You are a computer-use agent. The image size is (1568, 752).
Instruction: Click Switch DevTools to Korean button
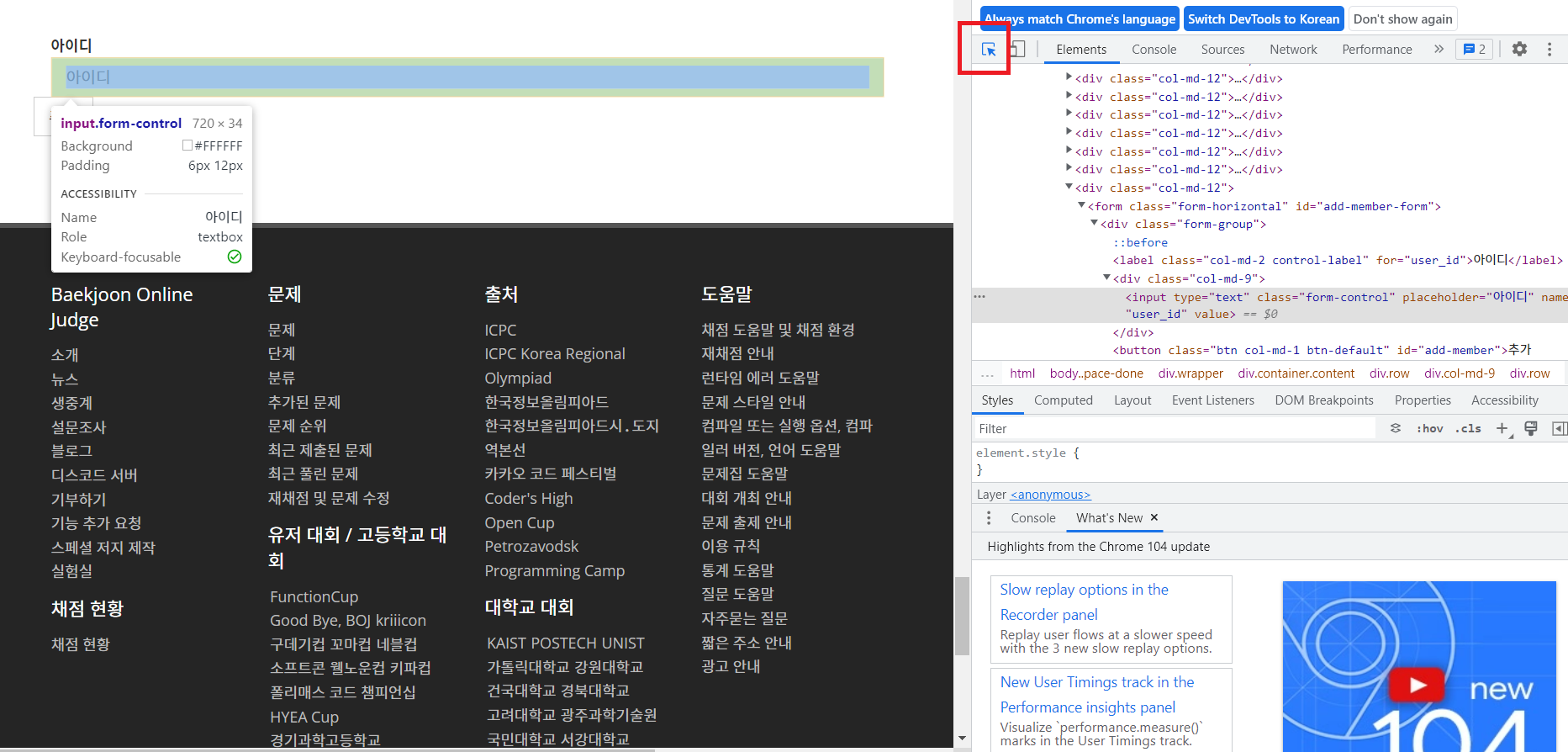(x=1263, y=19)
